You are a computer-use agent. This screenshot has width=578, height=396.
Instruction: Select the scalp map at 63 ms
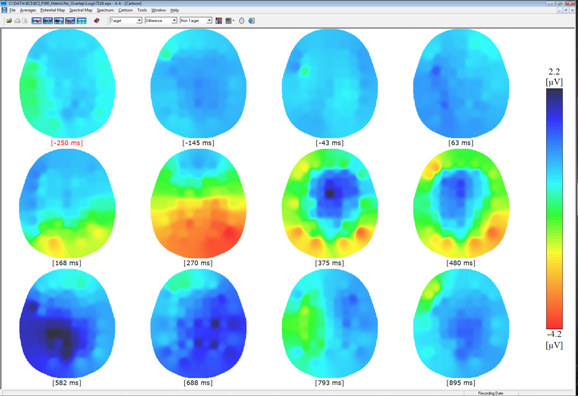461,84
